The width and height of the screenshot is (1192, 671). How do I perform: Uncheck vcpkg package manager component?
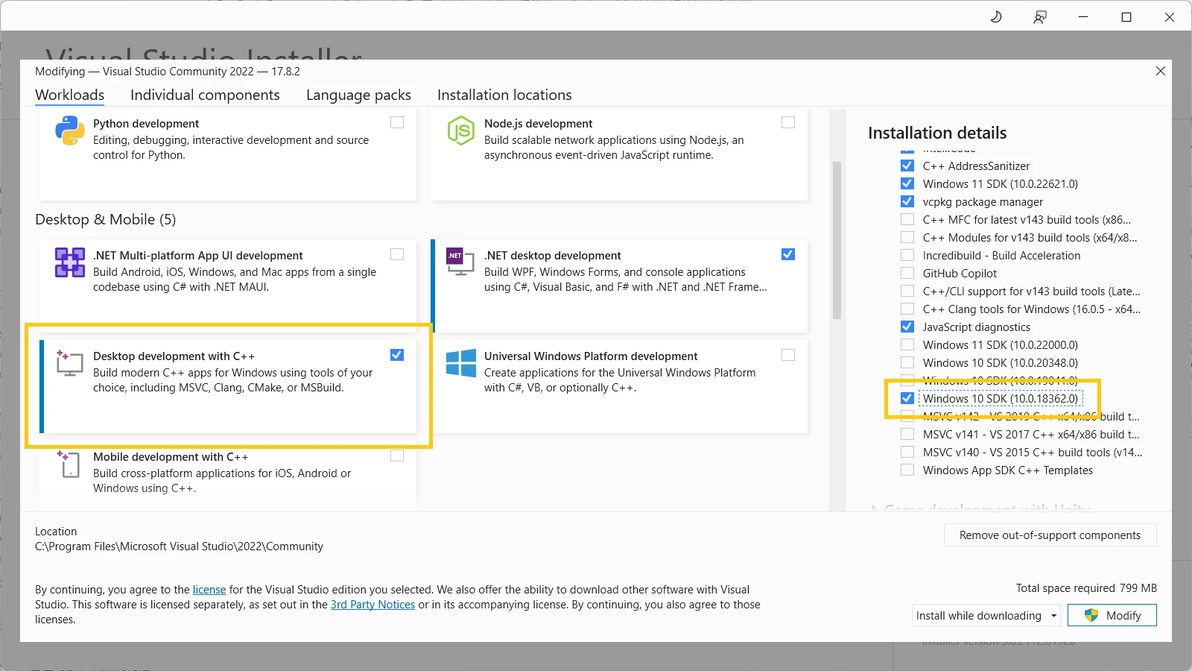[907, 201]
